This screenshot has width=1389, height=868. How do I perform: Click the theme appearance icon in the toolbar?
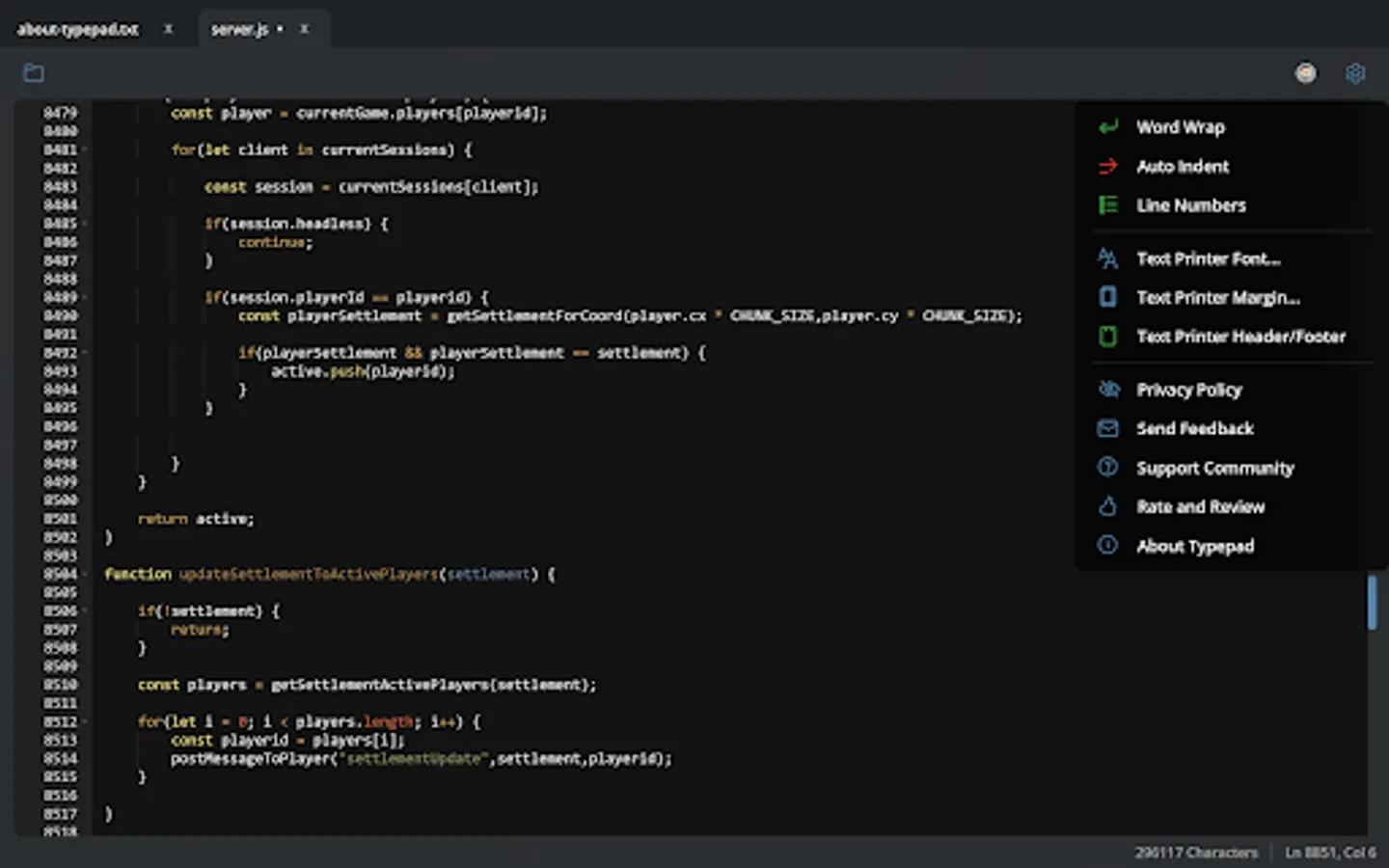[1306, 72]
